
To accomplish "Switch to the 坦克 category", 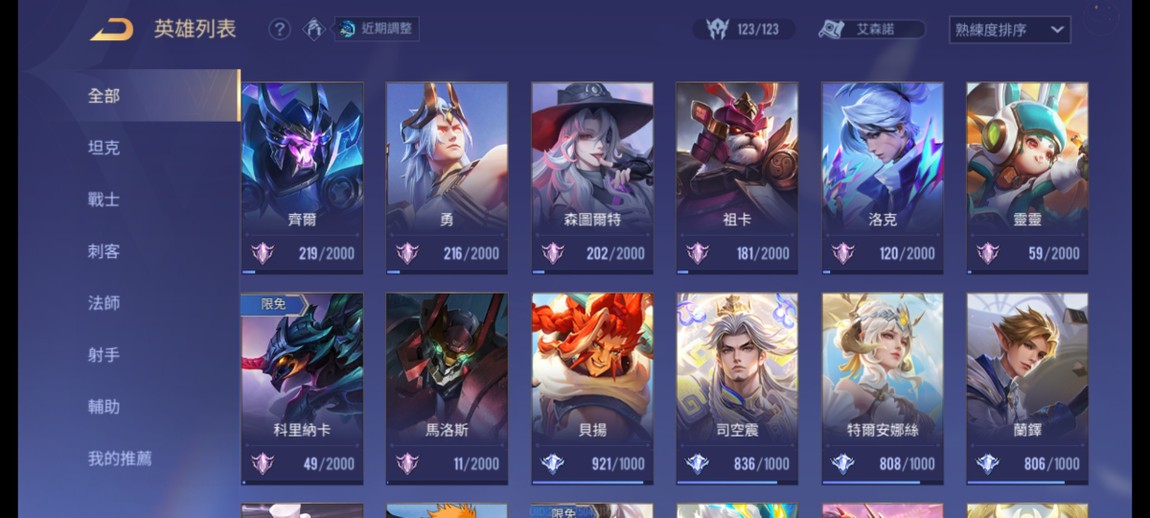I will click(103, 147).
